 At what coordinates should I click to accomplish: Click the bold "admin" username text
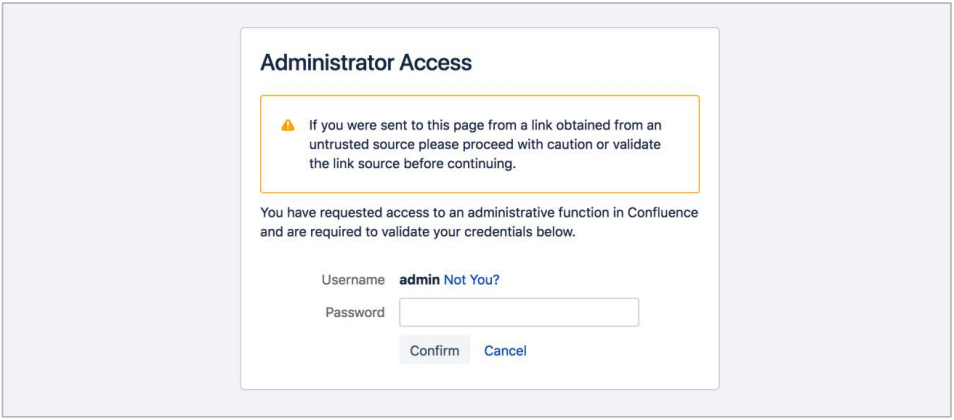click(x=419, y=280)
